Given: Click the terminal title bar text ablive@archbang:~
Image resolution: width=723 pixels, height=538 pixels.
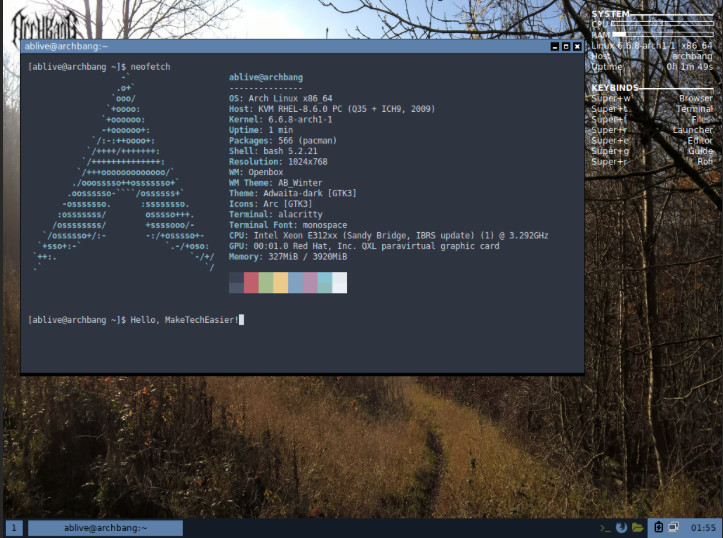Looking at the screenshot, I should click(66, 46).
